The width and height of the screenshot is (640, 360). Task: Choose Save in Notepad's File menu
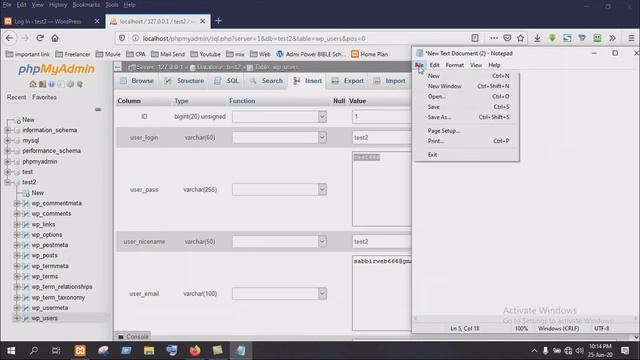tap(468, 107)
